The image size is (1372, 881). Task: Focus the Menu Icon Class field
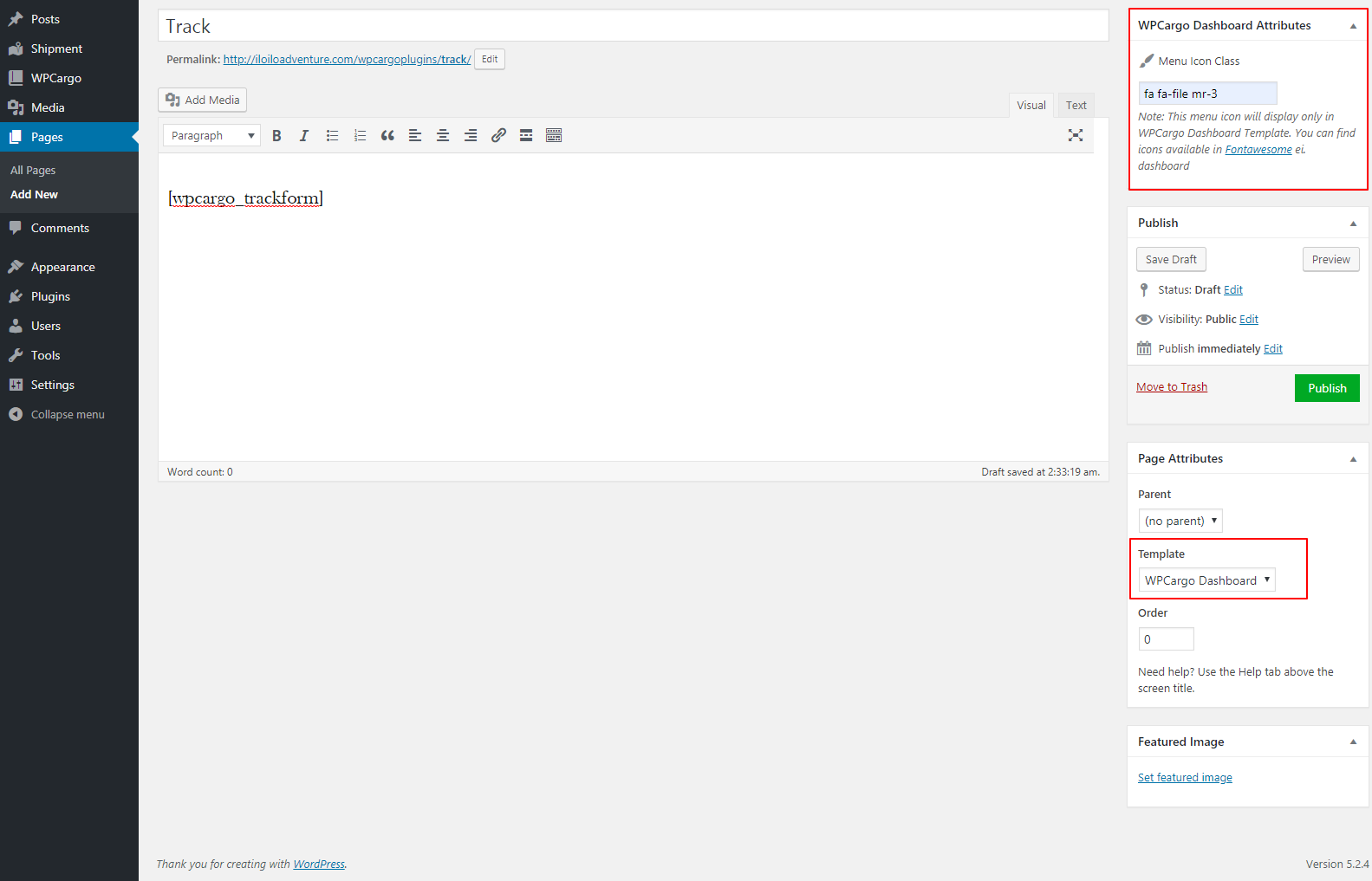pos(1207,94)
